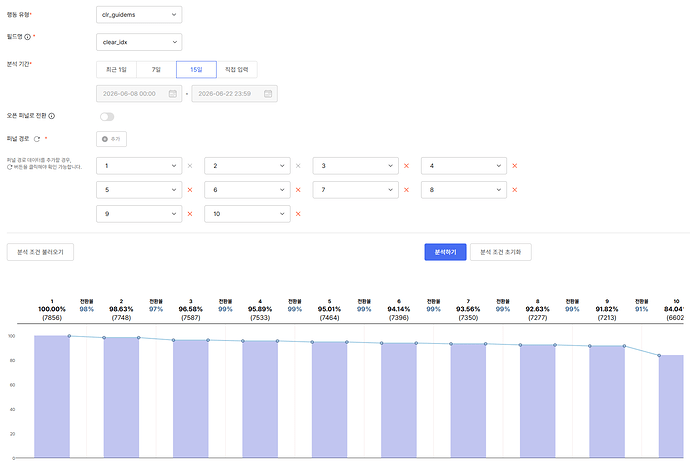
Task: Click the step 5 bar in funnel chart
Action: [x=329, y=399]
